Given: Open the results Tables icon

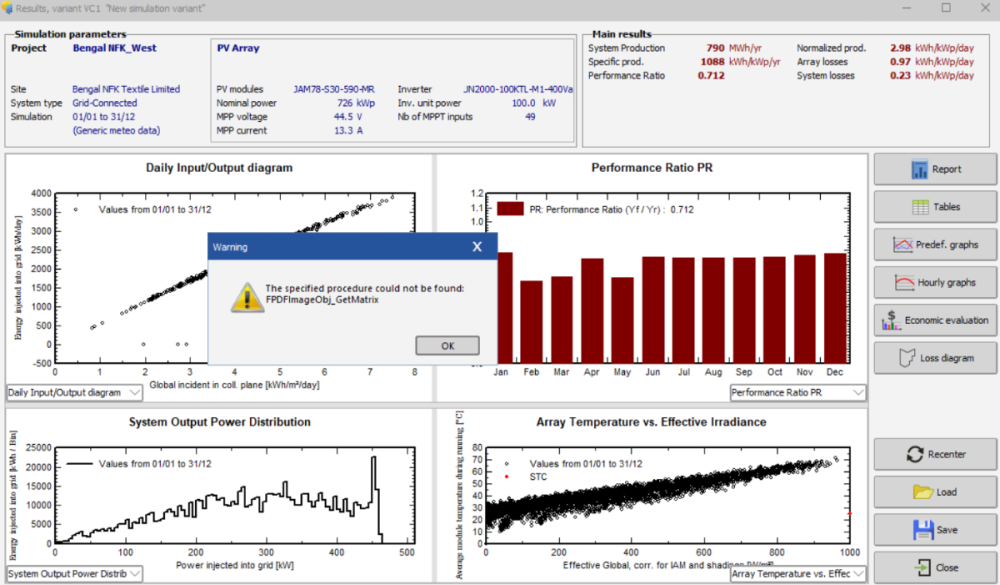Looking at the screenshot, I should point(920,207).
